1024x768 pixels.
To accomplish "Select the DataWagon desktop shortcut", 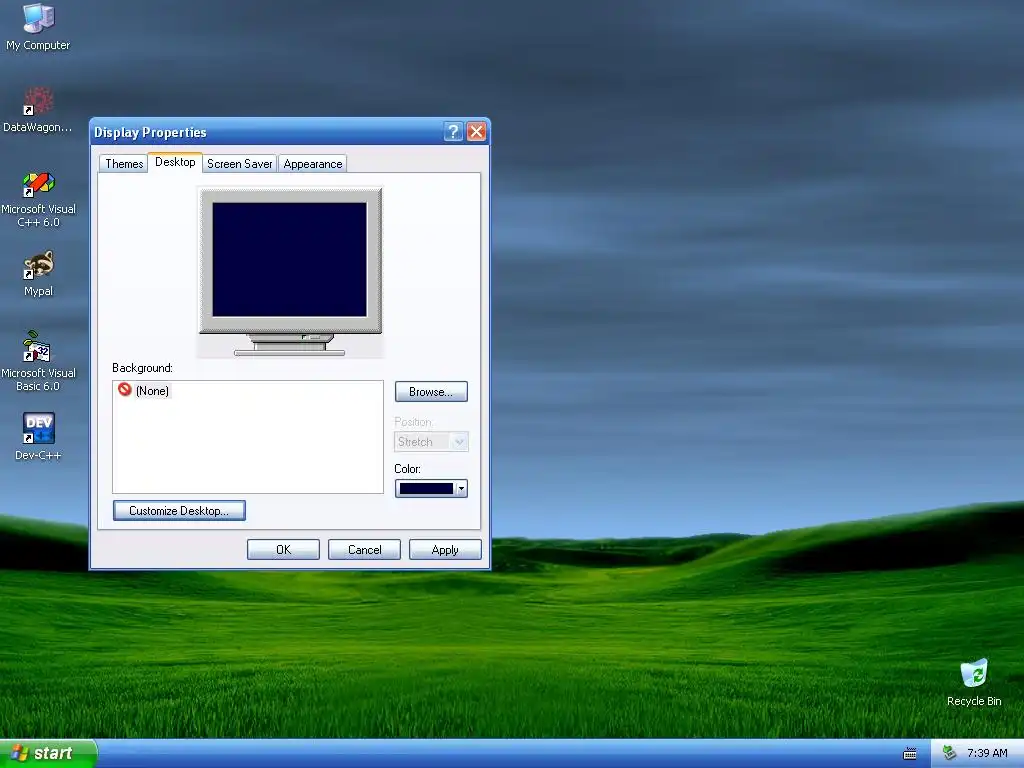I will click(x=37, y=110).
